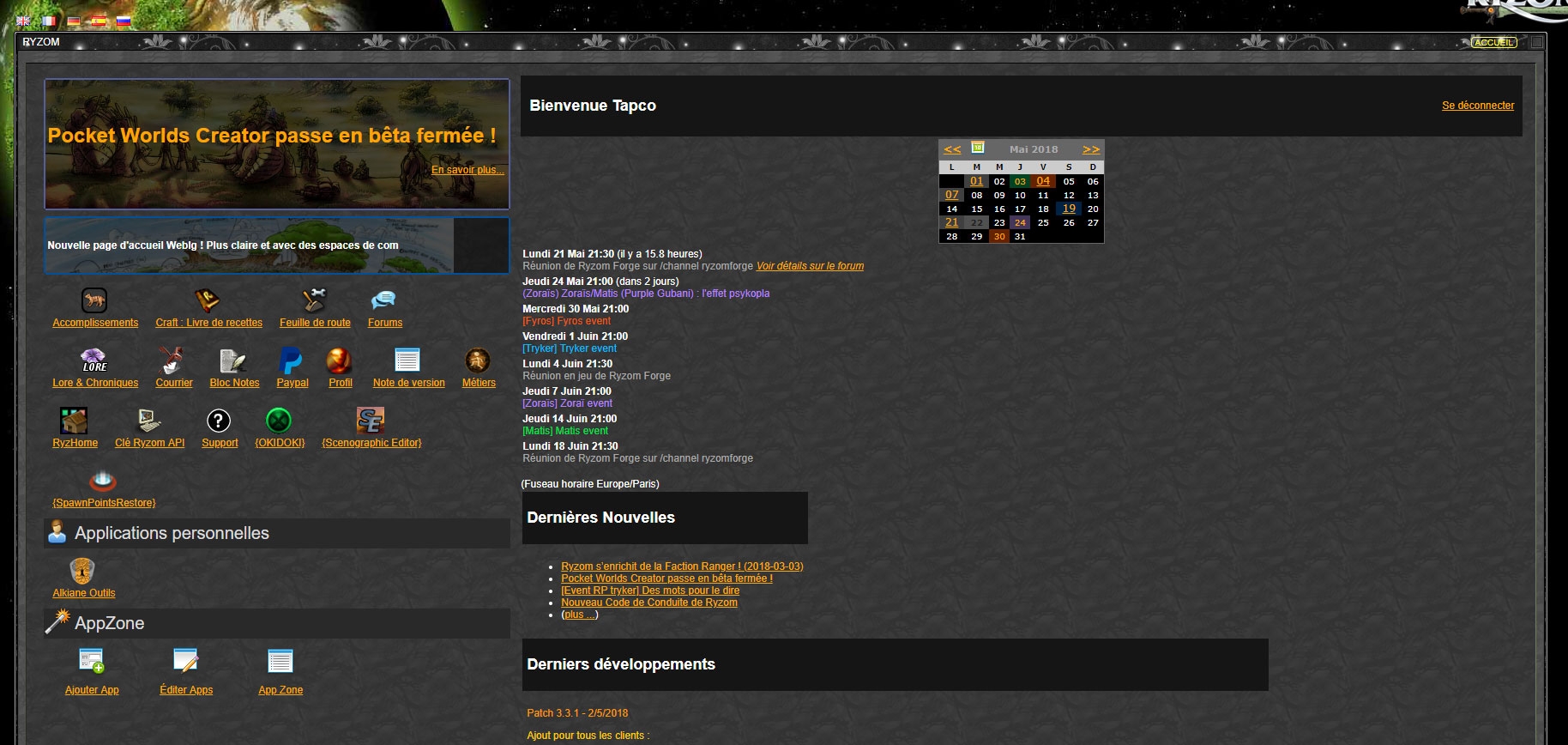Open the Accomplissements app icon
The height and width of the screenshot is (745, 1568).
pyautogui.click(x=94, y=300)
